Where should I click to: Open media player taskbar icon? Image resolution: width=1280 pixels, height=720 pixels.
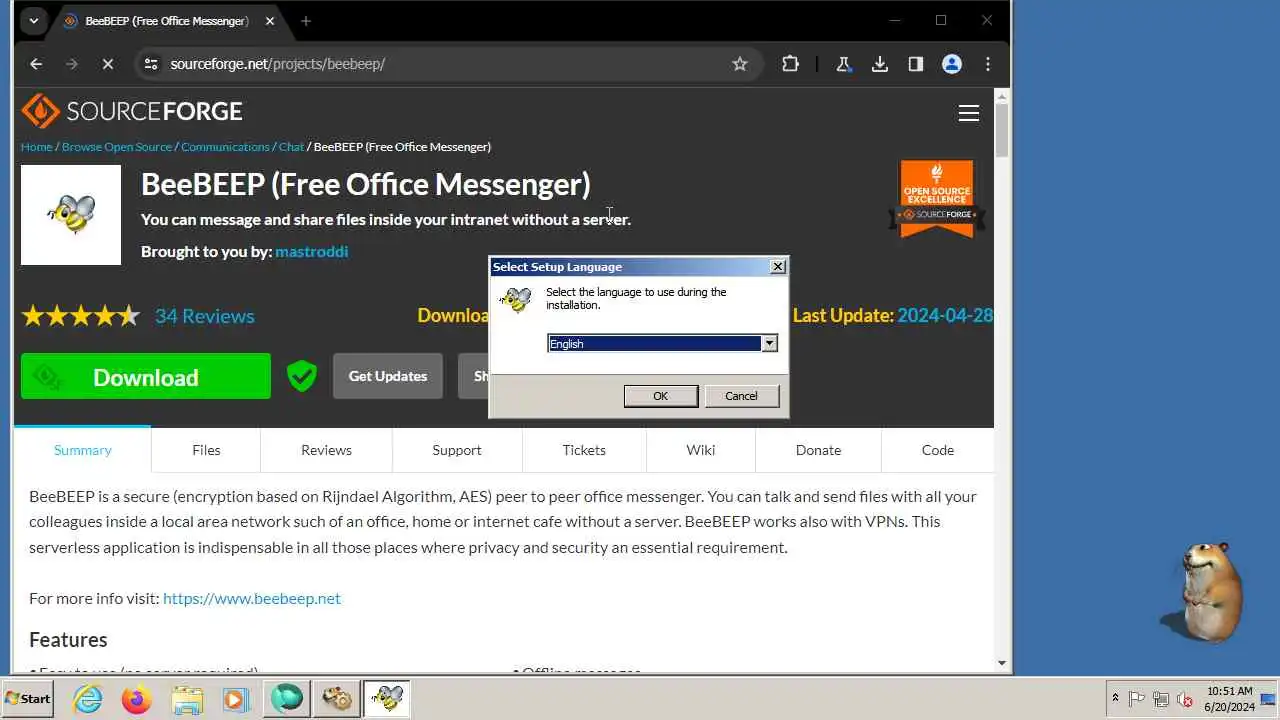(x=236, y=699)
